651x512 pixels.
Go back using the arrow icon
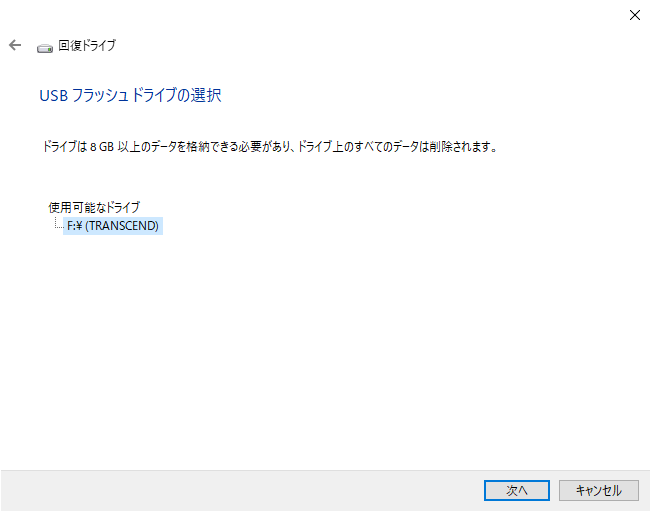tap(15, 45)
